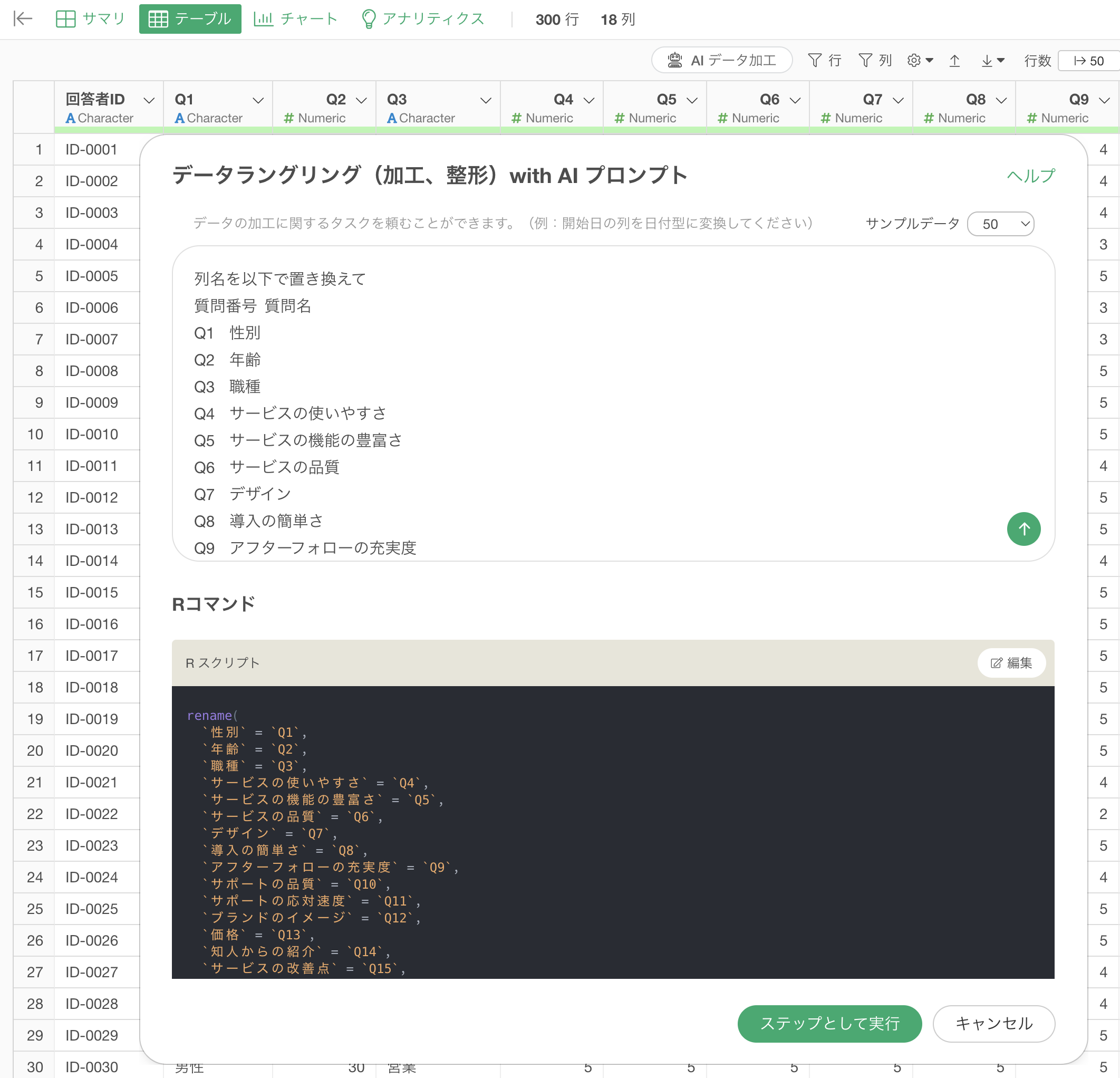Click the AI データ加工 button

722,60
